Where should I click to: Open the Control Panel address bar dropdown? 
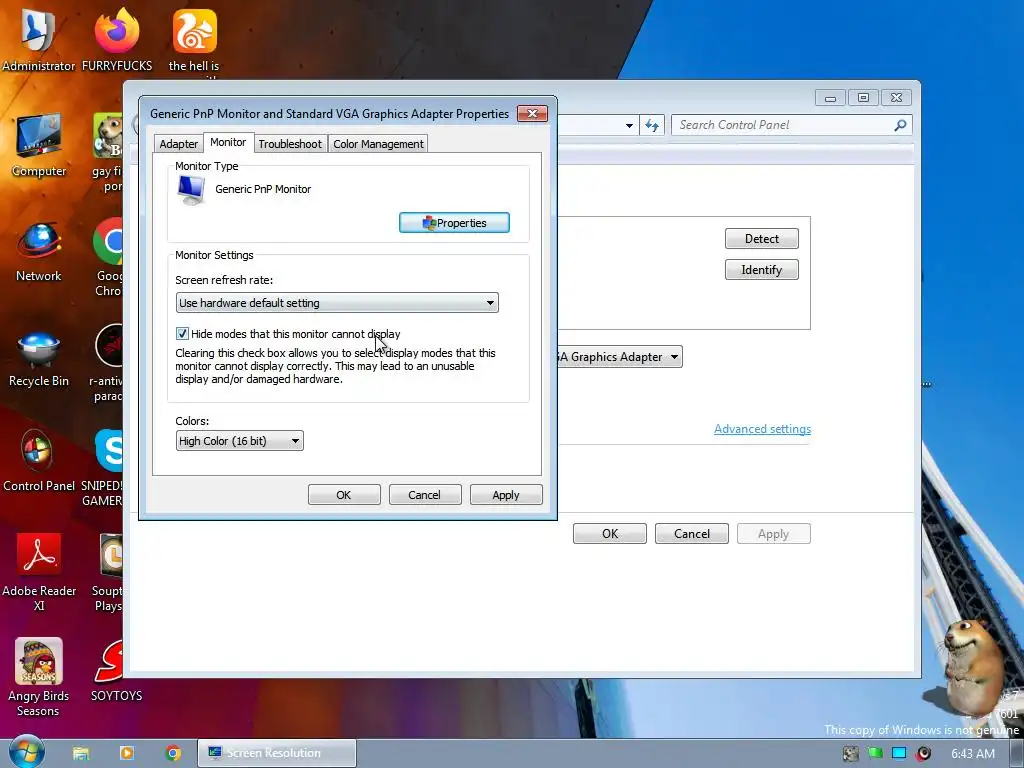tap(629, 125)
